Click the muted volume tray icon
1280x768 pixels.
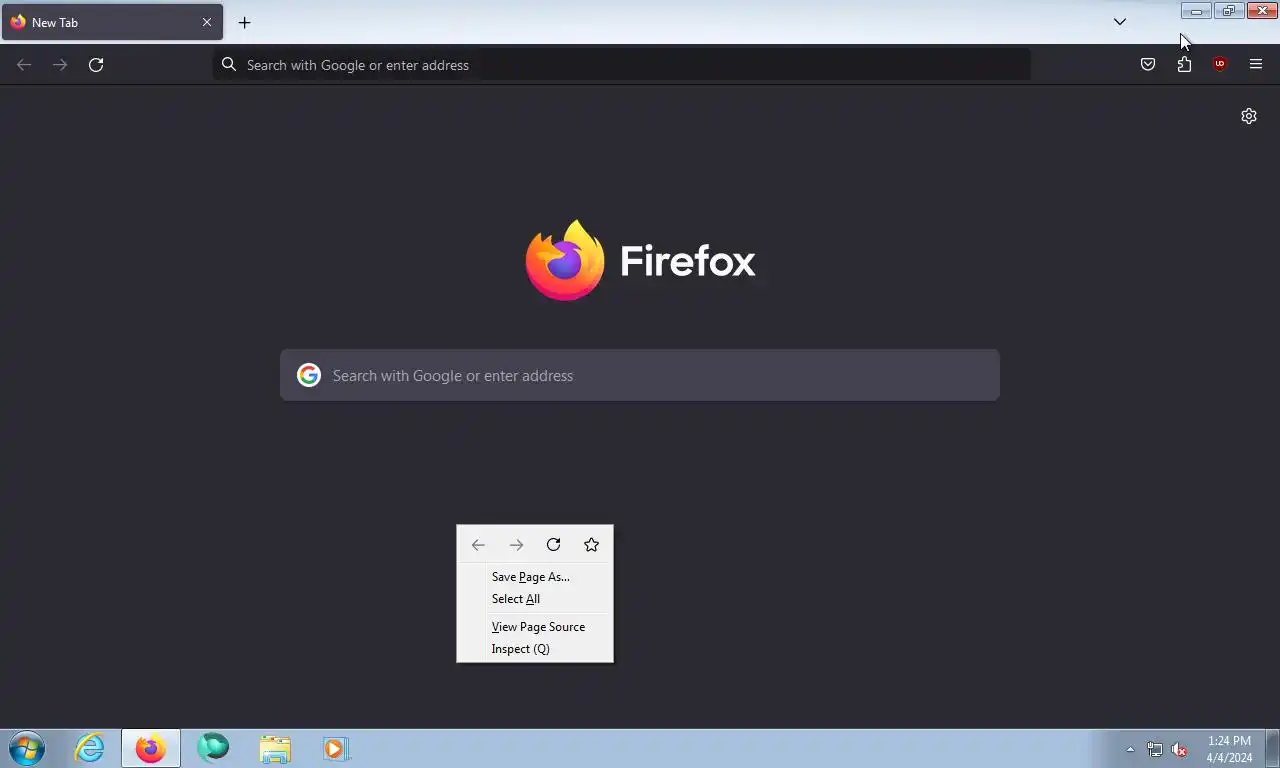pyautogui.click(x=1179, y=749)
